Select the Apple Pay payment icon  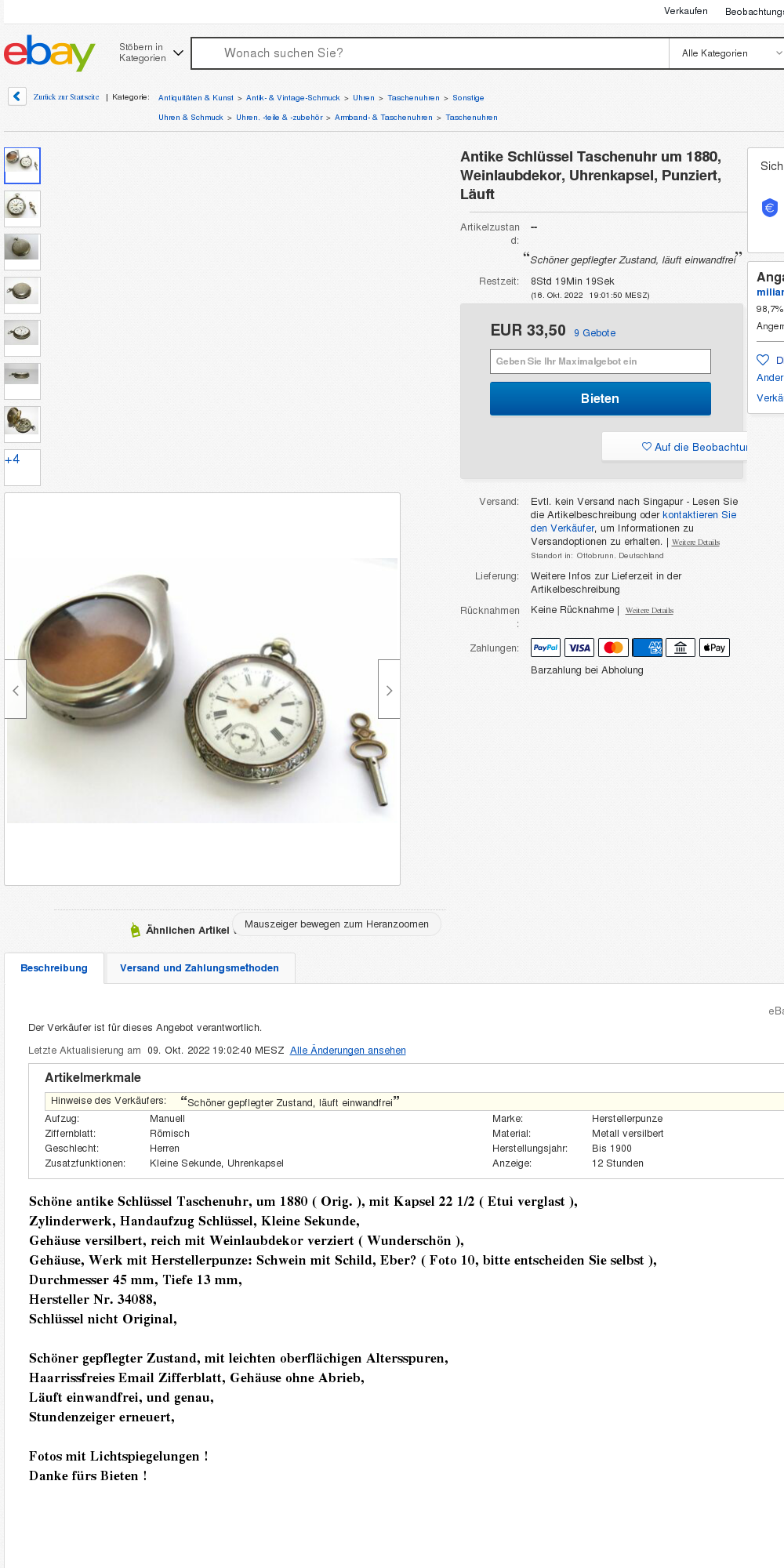[714, 648]
